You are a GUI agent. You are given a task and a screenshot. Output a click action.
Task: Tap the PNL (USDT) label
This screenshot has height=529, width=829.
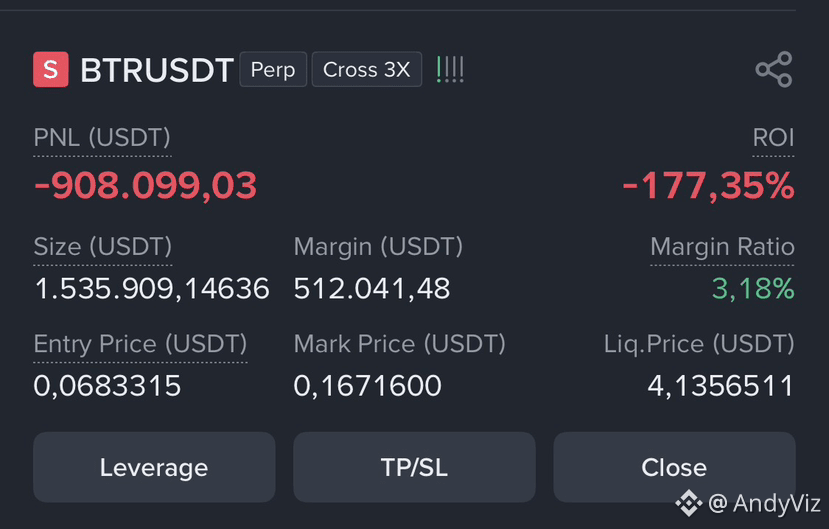pyautogui.click(x=102, y=138)
